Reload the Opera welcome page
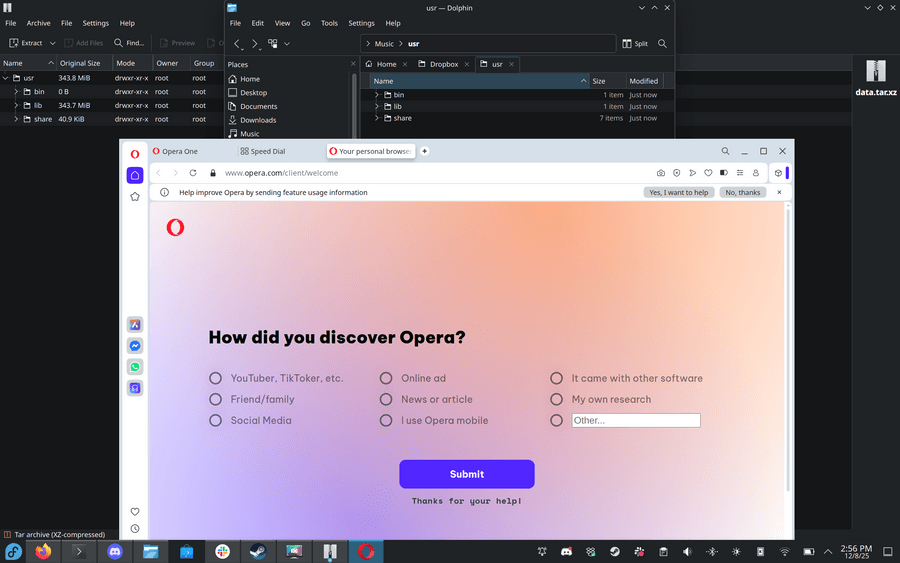900x563 pixels. [193, 173]
